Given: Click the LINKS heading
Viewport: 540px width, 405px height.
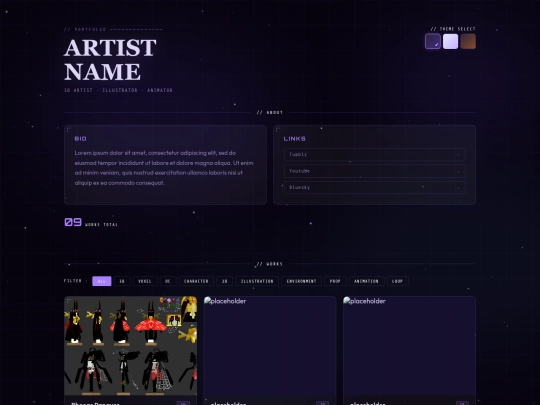Looking at the screenshot, I should 294,139.
